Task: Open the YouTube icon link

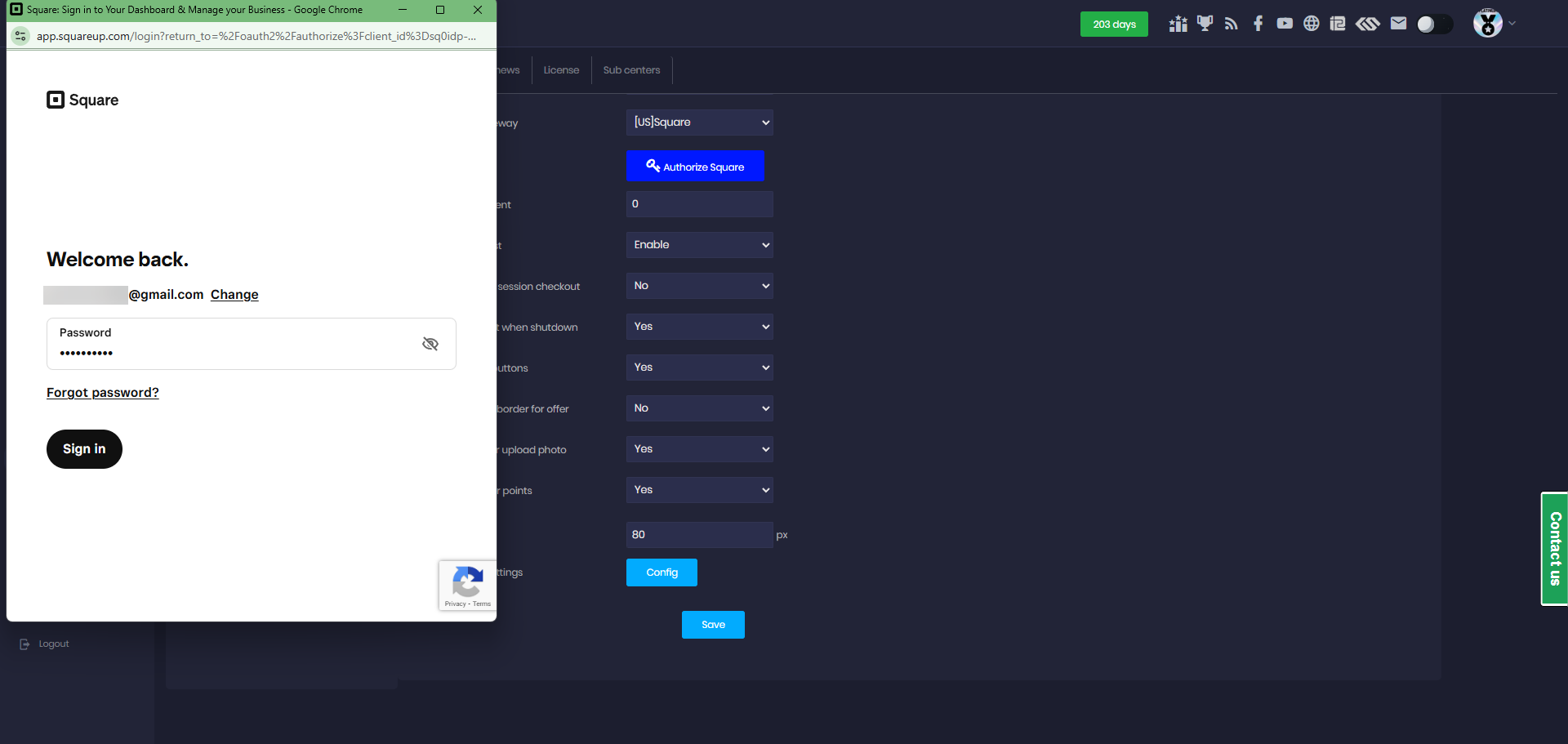Action: (1285, 24)
